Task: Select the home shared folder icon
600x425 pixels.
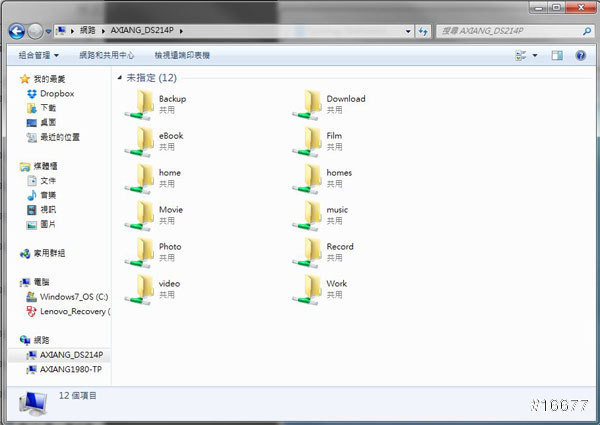Action: tap(140, 178)
